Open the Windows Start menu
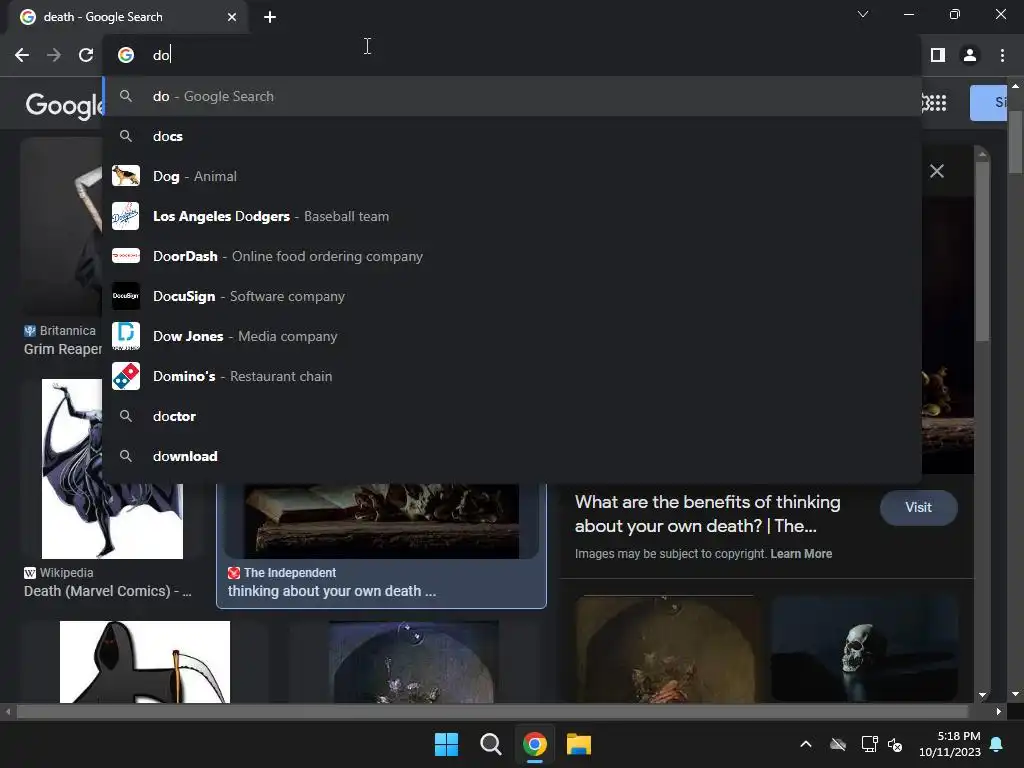This screenshot has height=768, width=1024. 447,744
